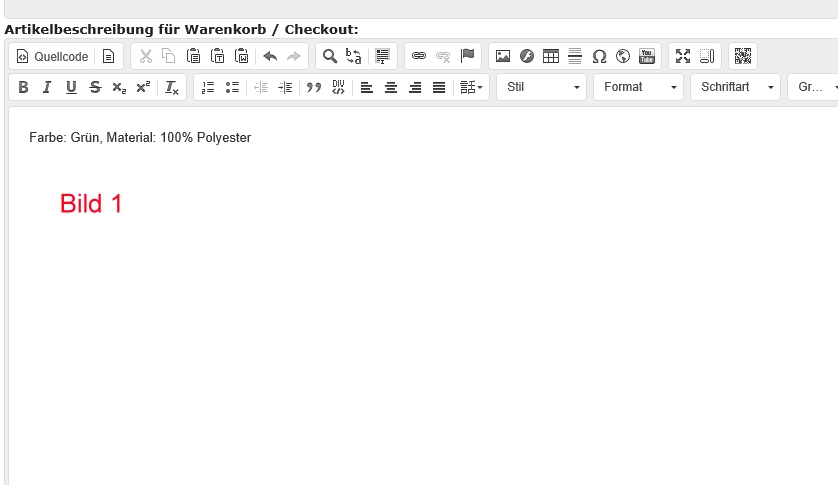Click the insert link icon
The image size is (838, 485).
tap(419, 57)
